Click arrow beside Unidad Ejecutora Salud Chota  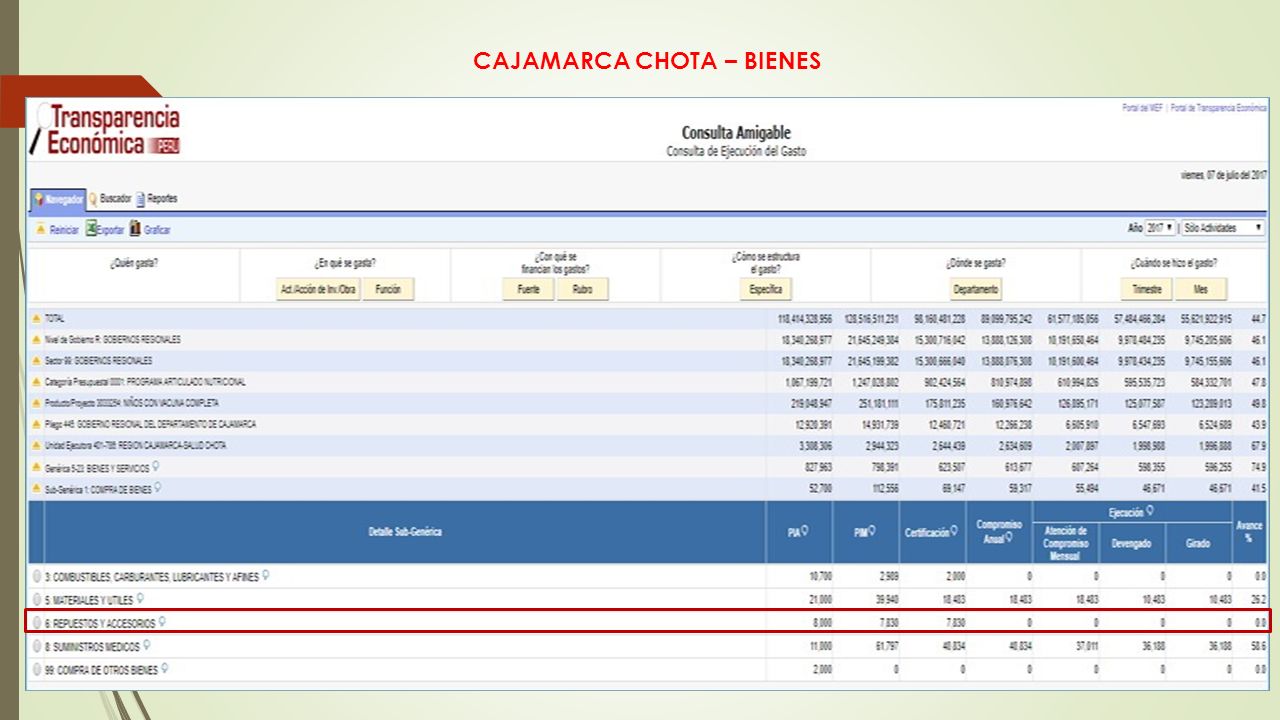37,446
